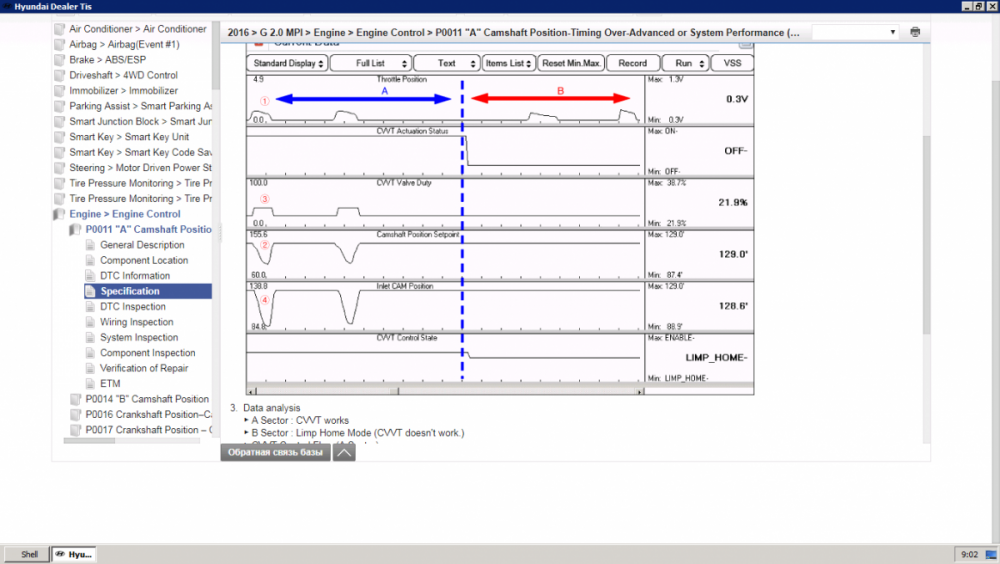Screen dimensions: 1000x564
Task: Open Component Inspection page
Action: click(148, 353)
